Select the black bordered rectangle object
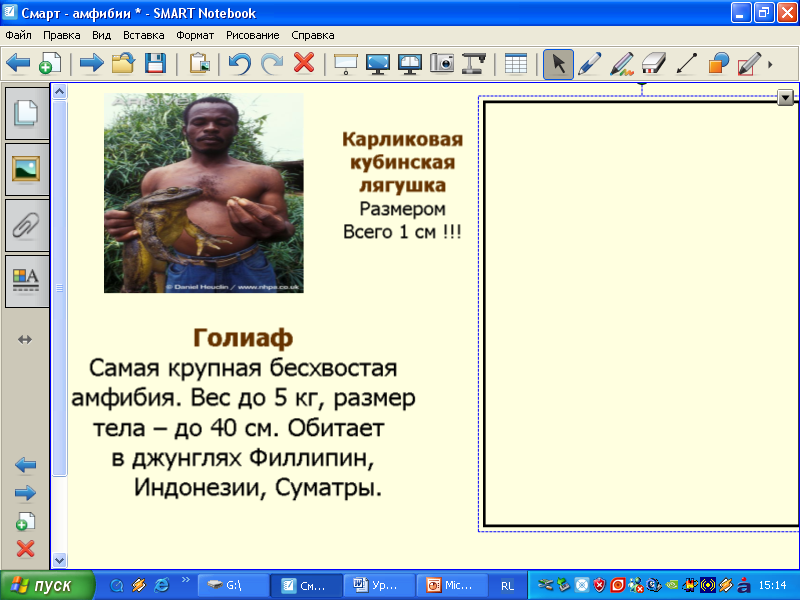Image resolution: width=800 pixels, height=600 pixels. click(x=641, y=314)
